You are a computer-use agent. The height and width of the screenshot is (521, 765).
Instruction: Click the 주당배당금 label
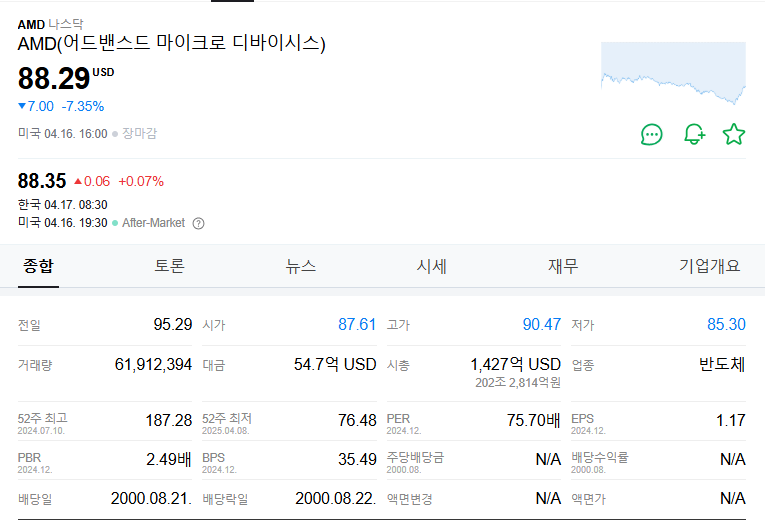coord(416,458)
